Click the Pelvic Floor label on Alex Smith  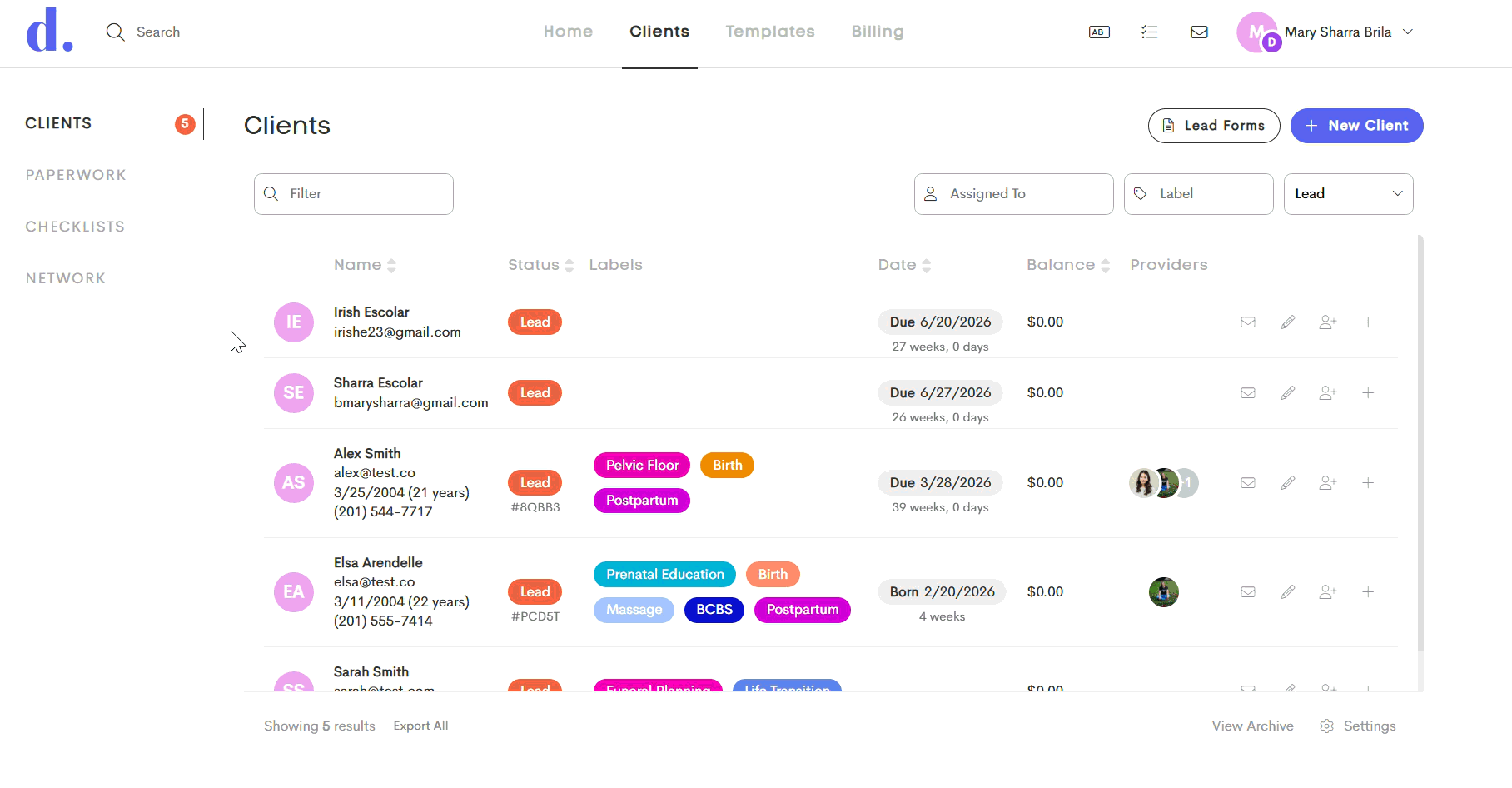[x=642, y=466]
